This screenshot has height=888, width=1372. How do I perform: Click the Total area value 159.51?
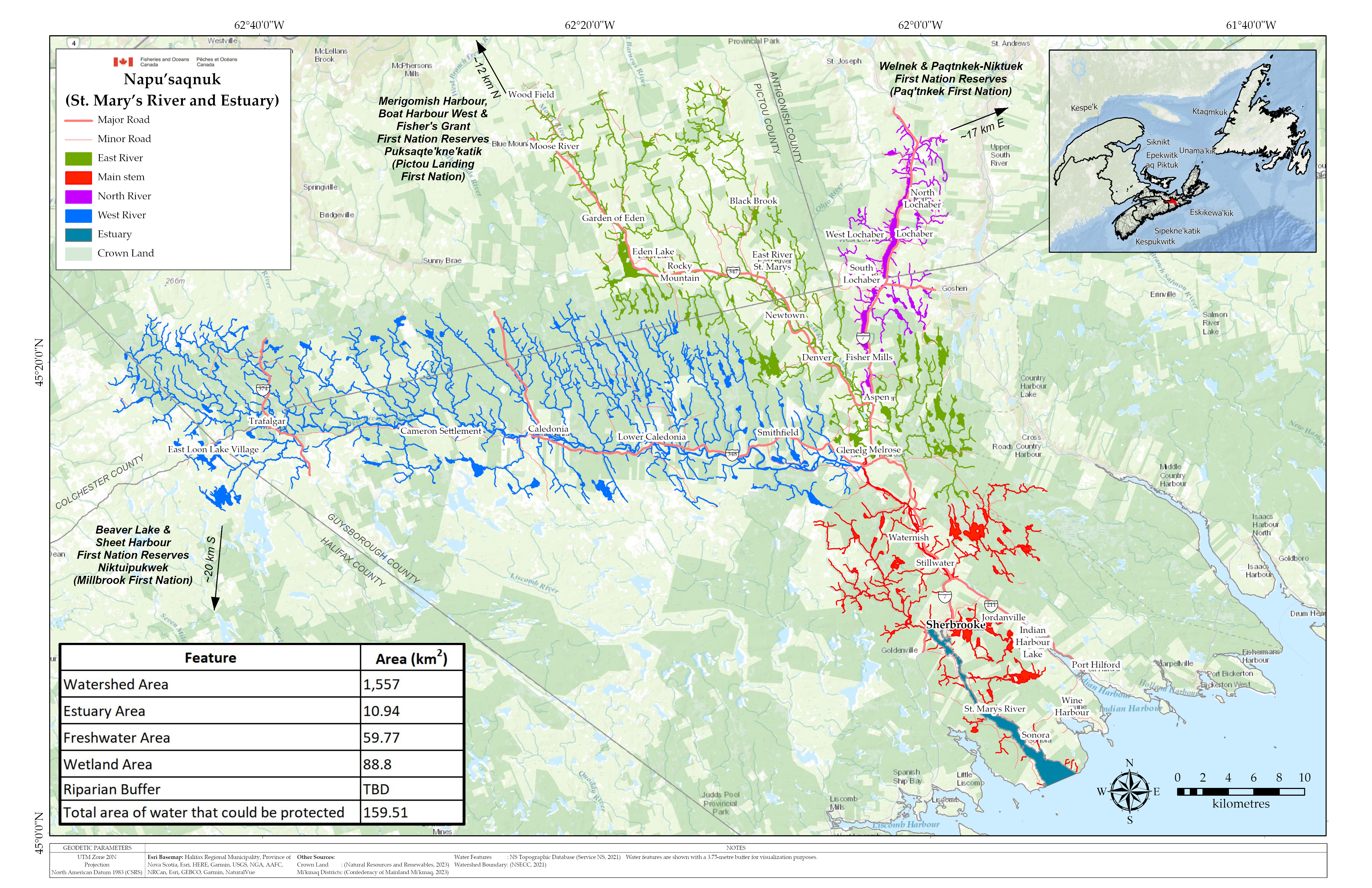pyautogui.click(x=385, y=812)
